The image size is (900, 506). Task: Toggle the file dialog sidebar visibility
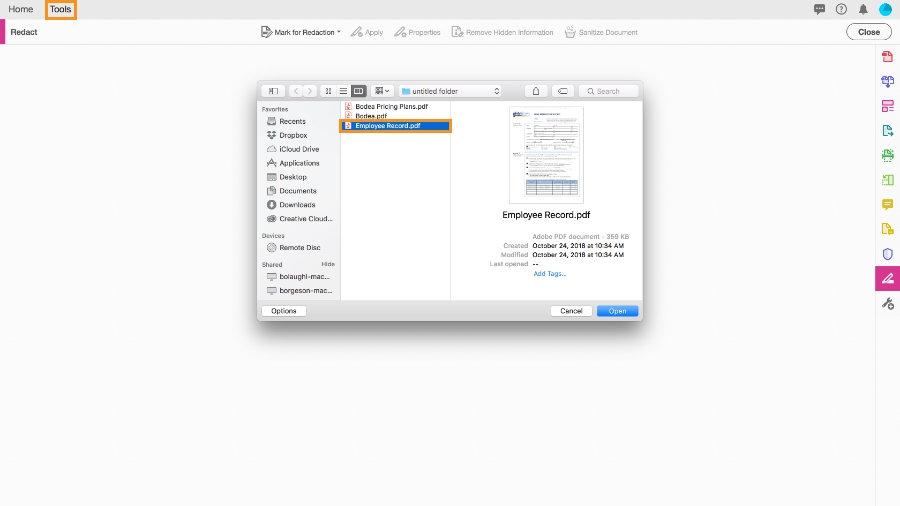273,91
